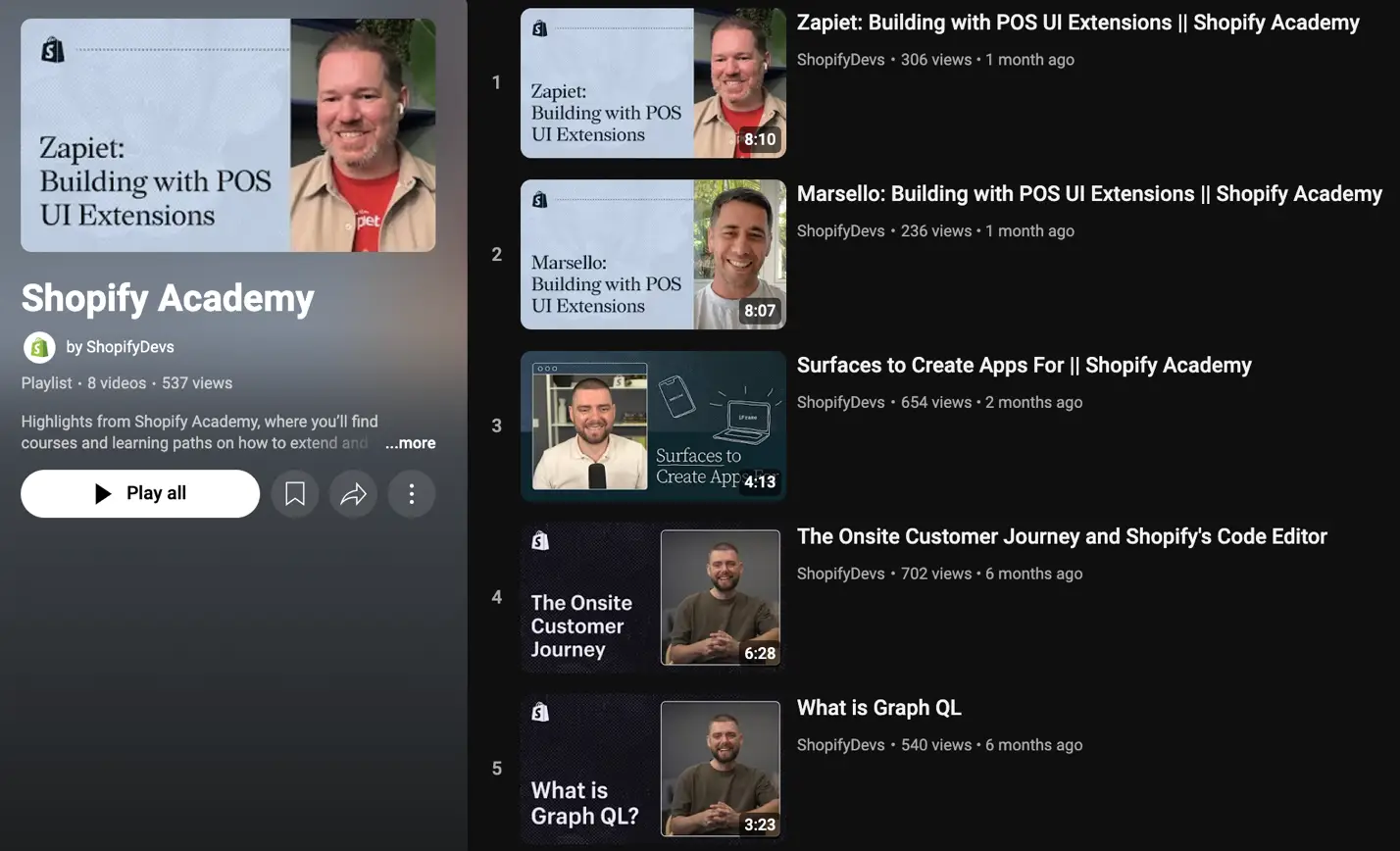This screenshot has width=1400, height=851.
Task: Click the 6:28 duration badge
Action: coord(760,654)
